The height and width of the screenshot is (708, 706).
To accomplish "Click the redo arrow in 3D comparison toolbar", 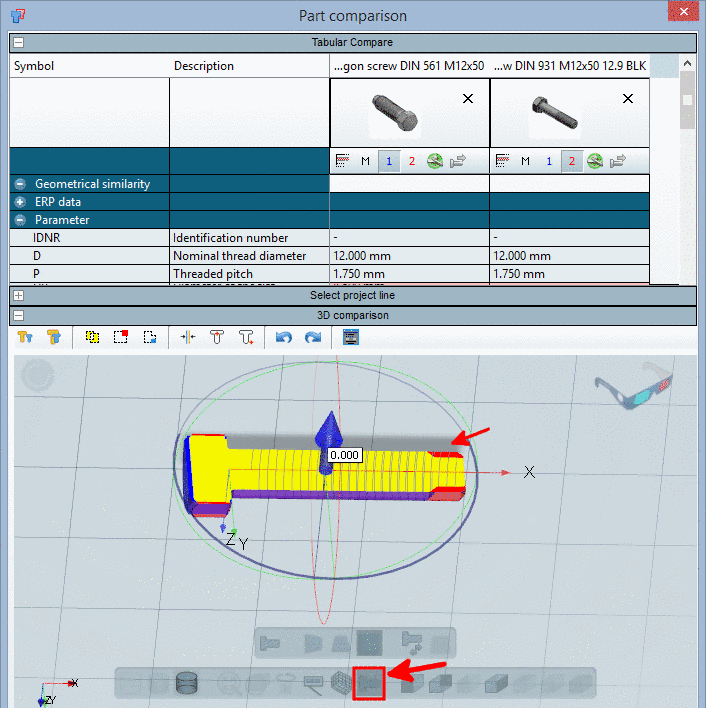I will coord(312,338).
